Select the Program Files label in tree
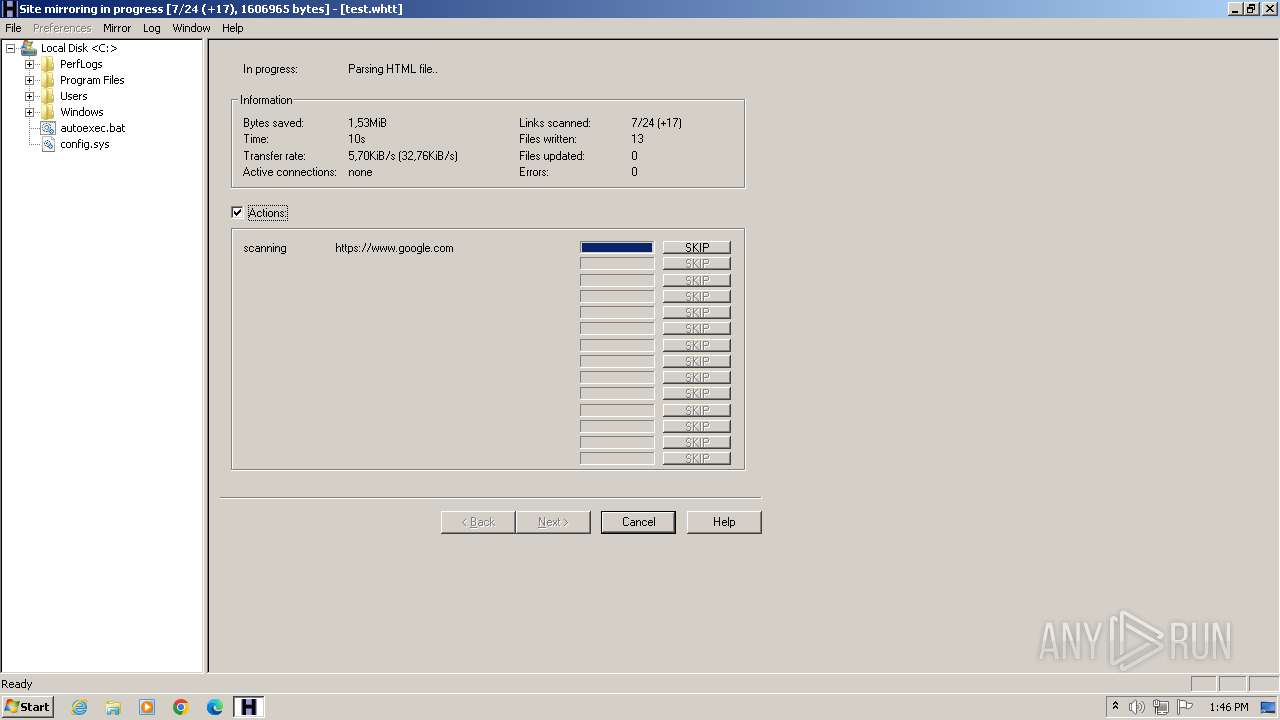Viewport: 1280px width, 720px height. pos(92,80)
